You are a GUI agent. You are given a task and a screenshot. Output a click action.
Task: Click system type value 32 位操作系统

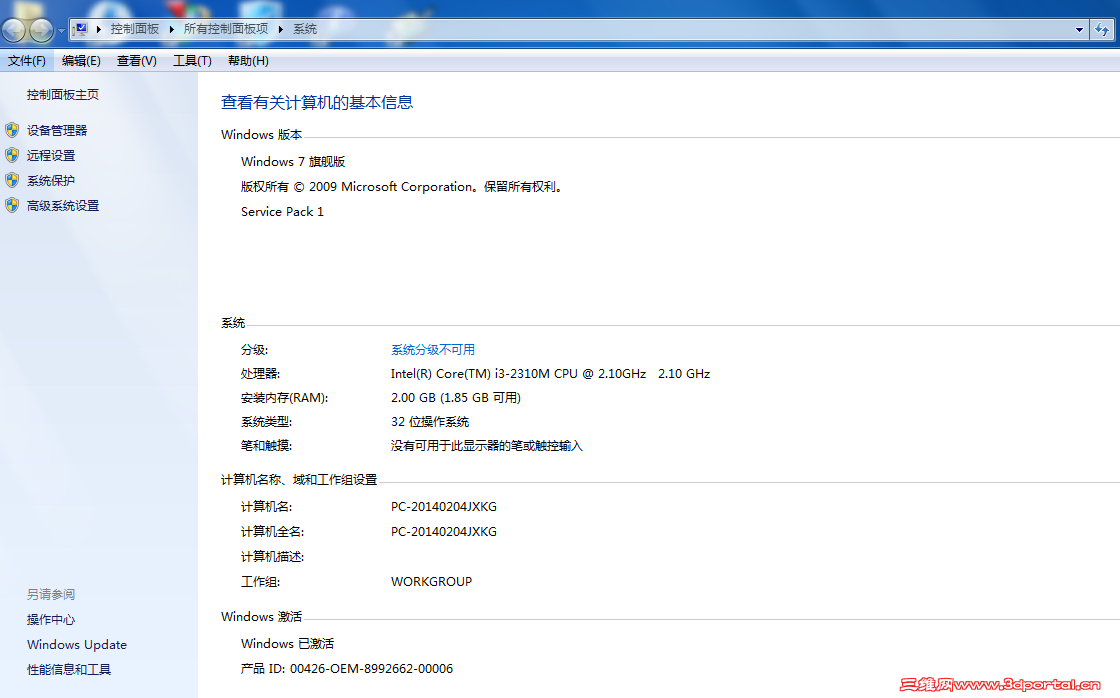pyautogui.click(x=430, y=422)
